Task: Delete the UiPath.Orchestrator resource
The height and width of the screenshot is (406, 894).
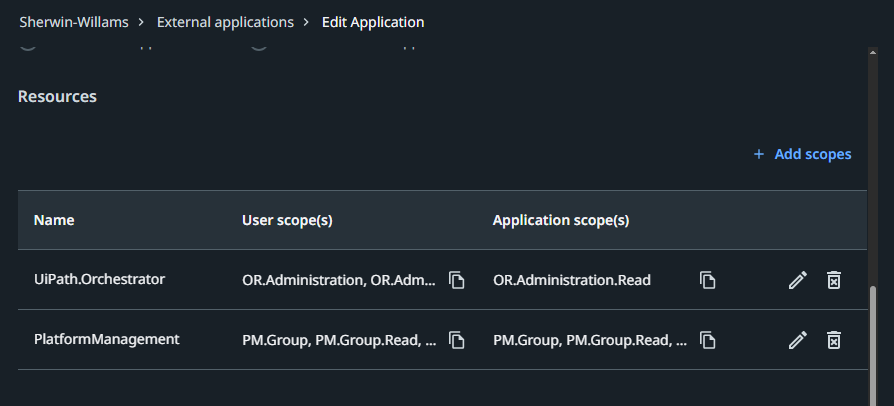Action: [x=833, y=280]
